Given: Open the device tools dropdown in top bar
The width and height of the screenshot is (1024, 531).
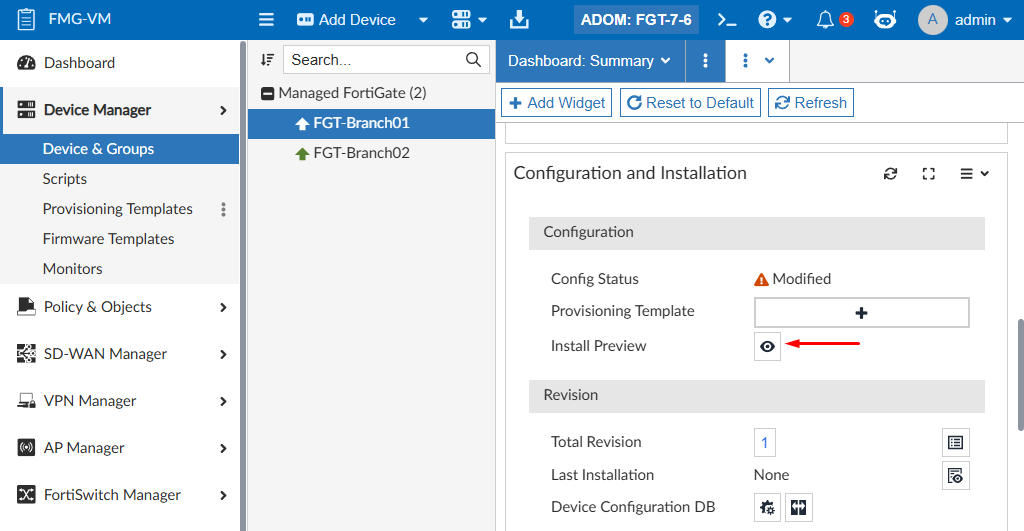Looking at the screenshot, I should coord(469,20).
